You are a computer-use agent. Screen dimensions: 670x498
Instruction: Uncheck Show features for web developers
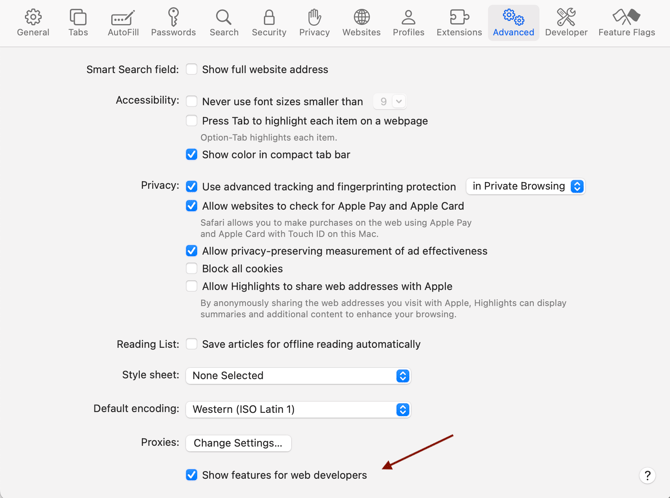pyautogui.click(x=192, y=475)
